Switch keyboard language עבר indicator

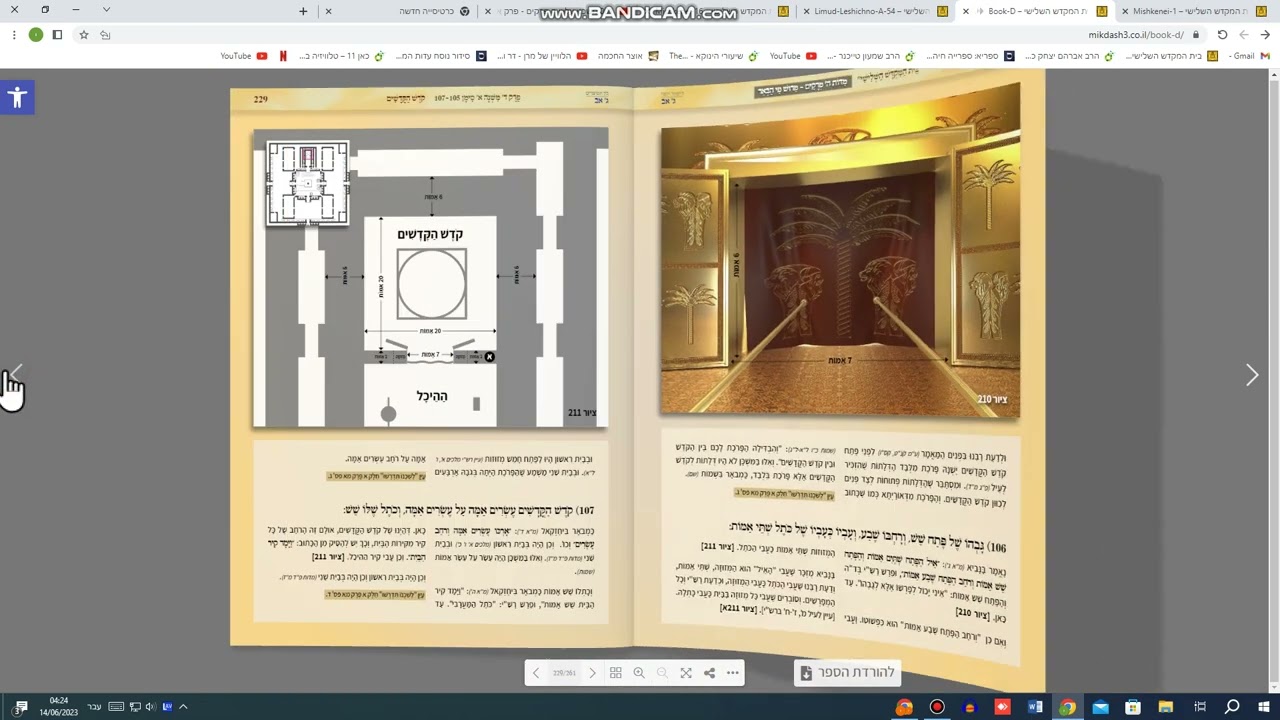[x=94, y=707]
